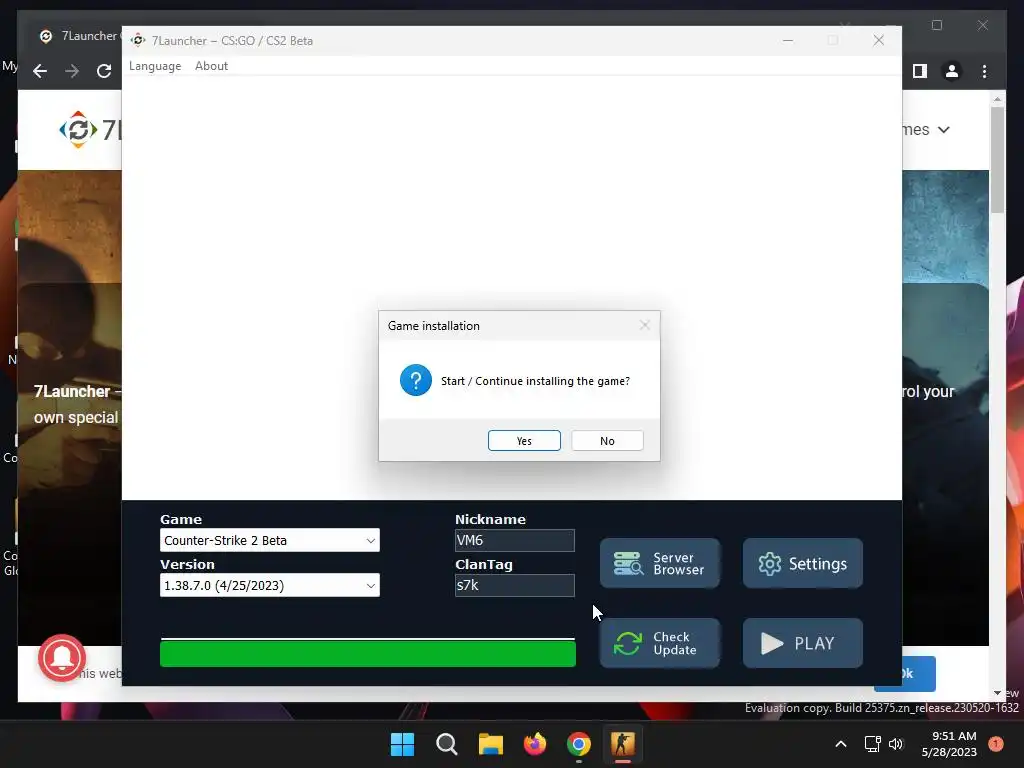Open File Explorer from taskbar
Viewport: 1024px width, 768px height.
click(490, 744)
